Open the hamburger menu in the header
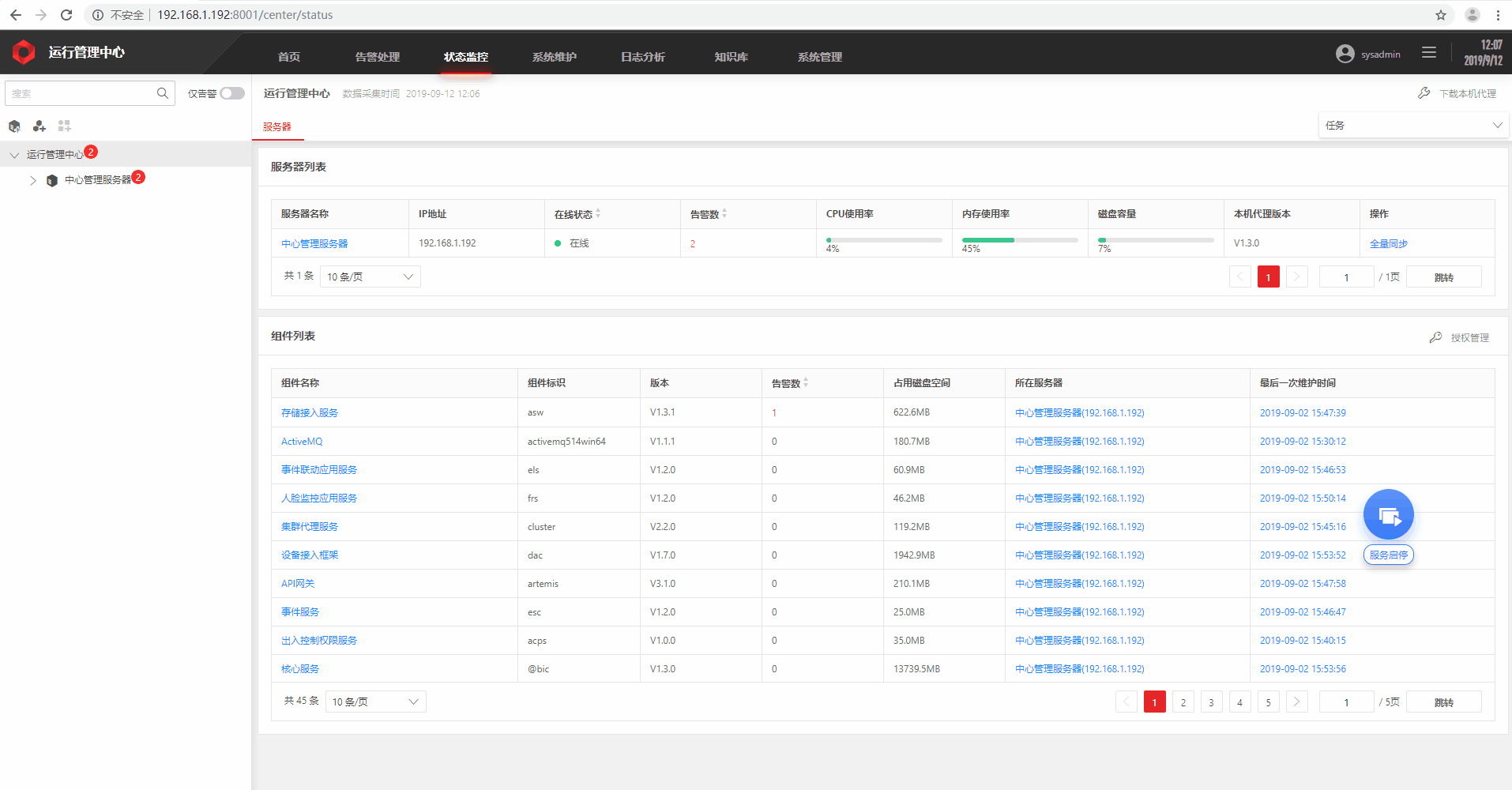This screenshot has height=790, width=1512. pos(1429,52)
